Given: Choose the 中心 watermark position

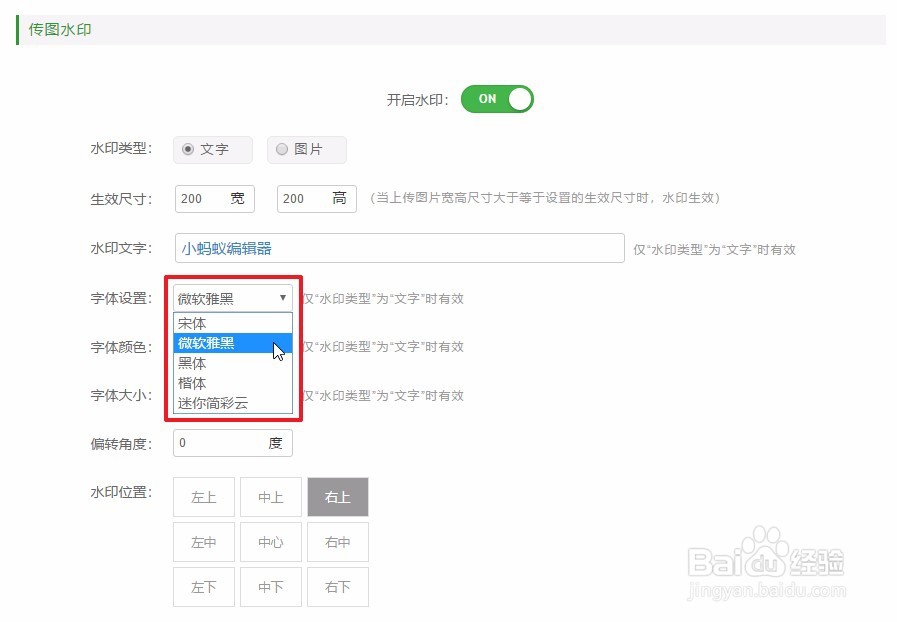Looking at the screenshot, I should coord(270,542).
